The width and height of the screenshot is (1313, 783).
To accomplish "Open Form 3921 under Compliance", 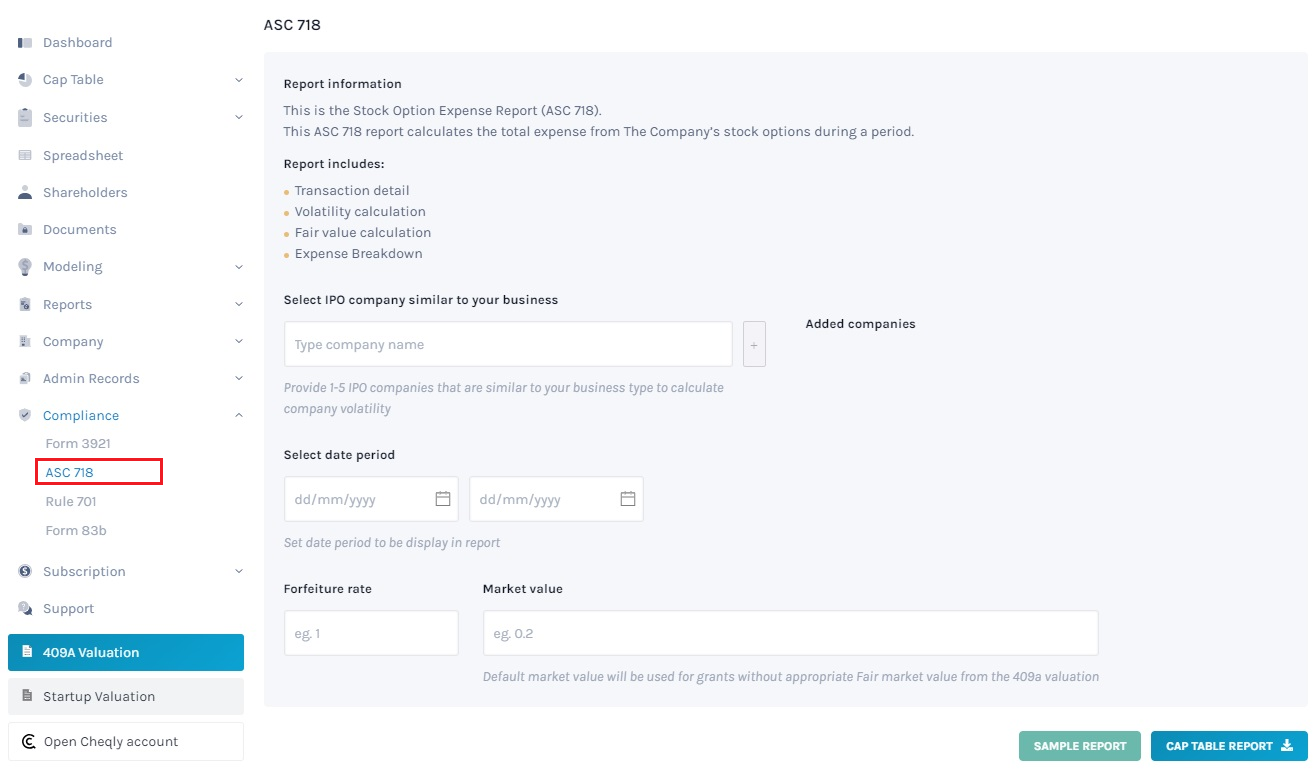I will click(78, 443).
